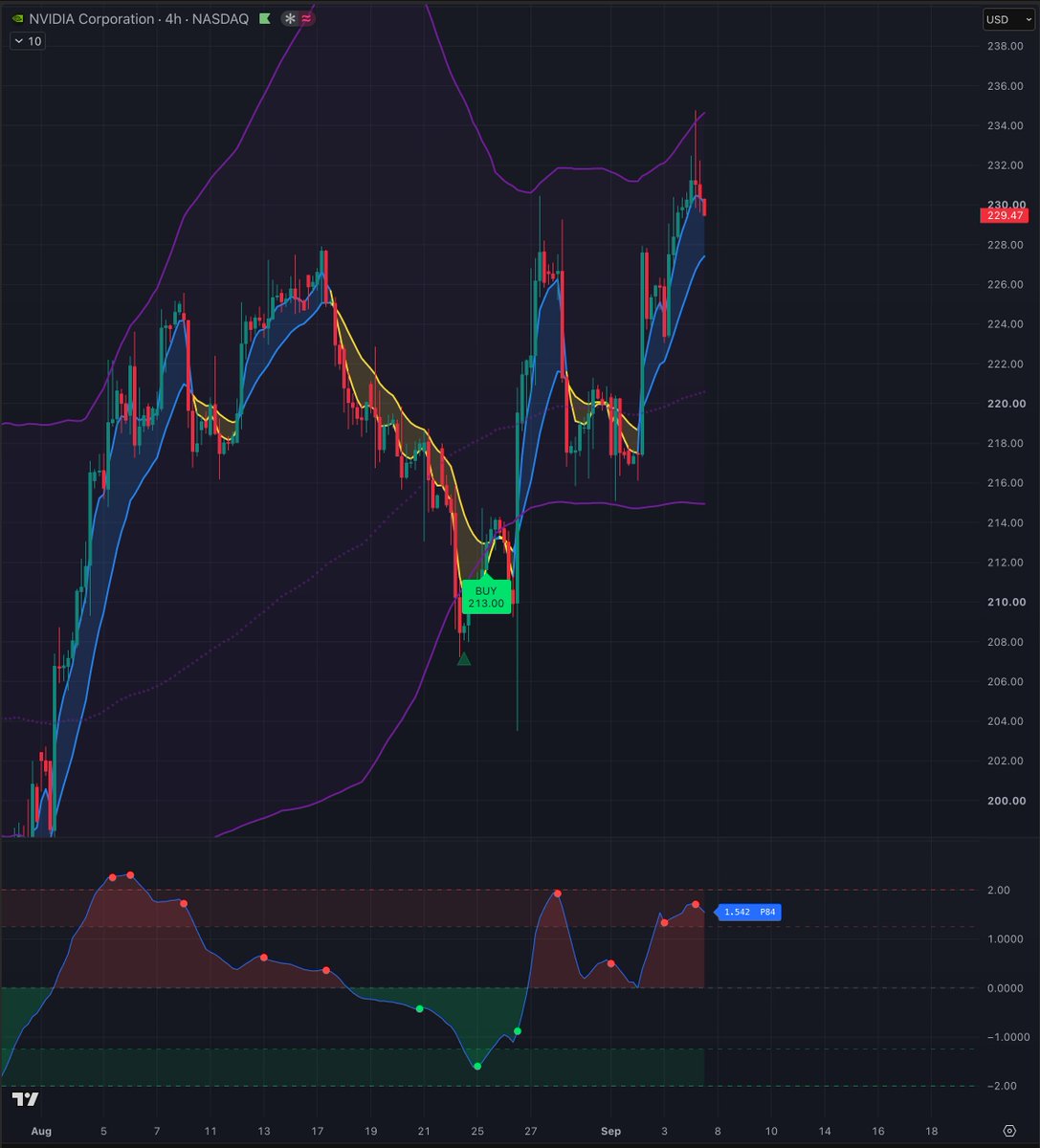Viewport: 1040px width, 1148px height.
Task: Click the green triangle signal marker
Action: [x=464, y=658]
